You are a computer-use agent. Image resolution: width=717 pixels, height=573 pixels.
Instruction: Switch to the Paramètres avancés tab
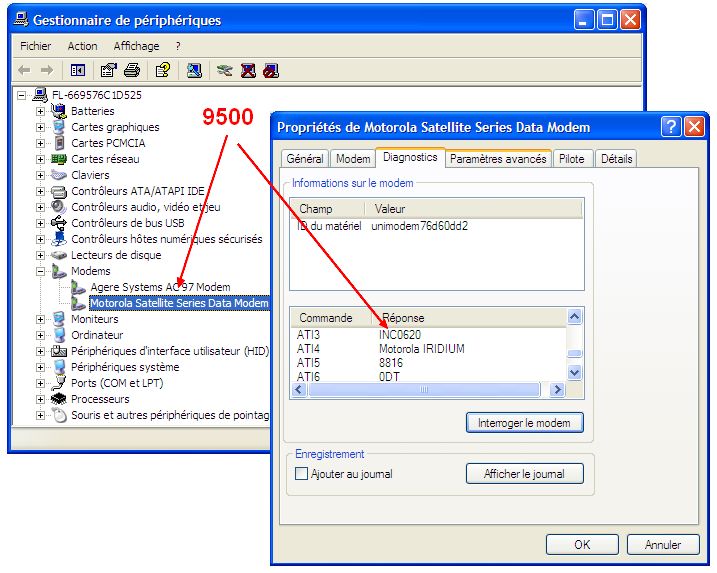click(498, 159)
